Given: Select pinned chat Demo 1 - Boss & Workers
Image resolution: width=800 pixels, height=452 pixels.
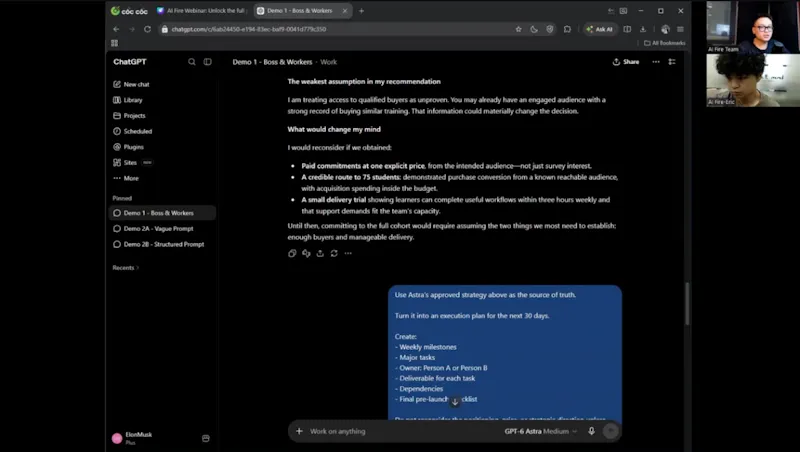Looking at the screenshot, I should tap(162, 213).
